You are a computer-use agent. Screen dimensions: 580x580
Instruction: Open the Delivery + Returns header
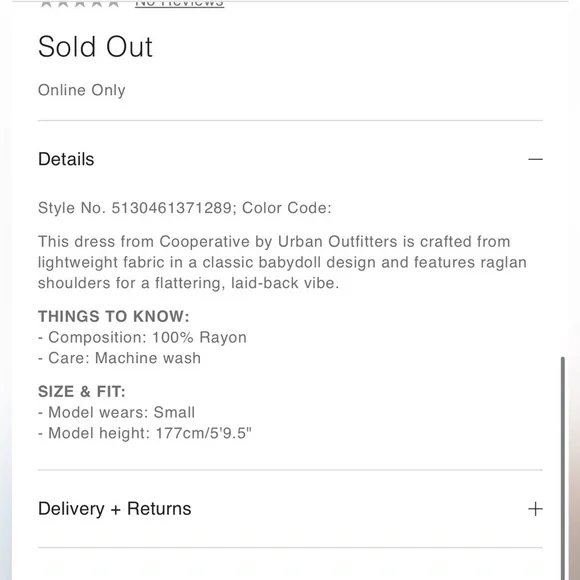pyautogui.click(x=290, y=509)
